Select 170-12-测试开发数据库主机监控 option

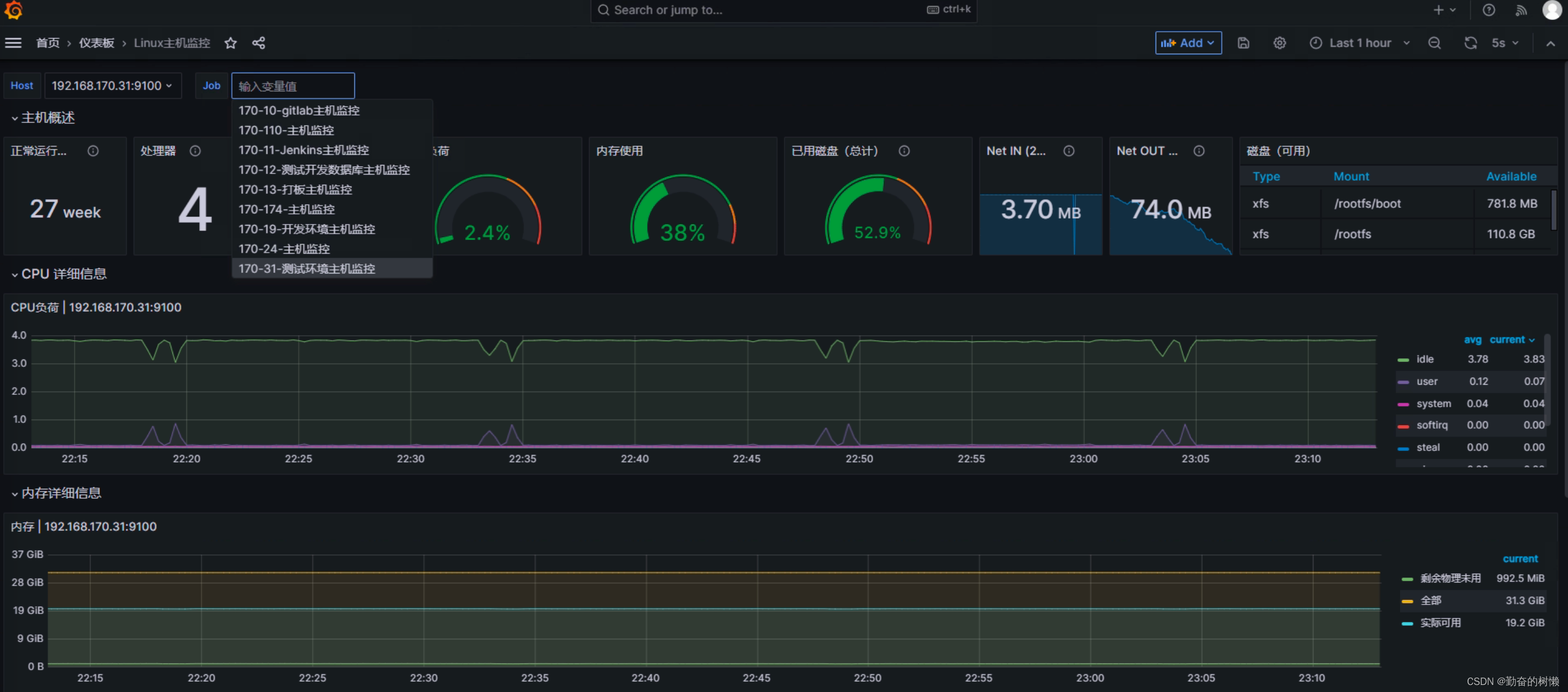[332, 169]
